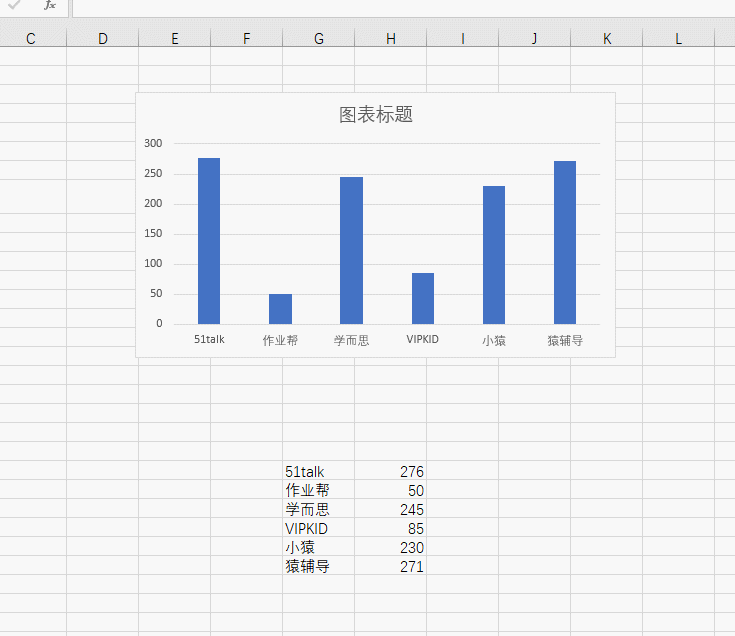Click the formula bar confirm checkmark
This screenshot has width=735, height=636.
point(15,5)
